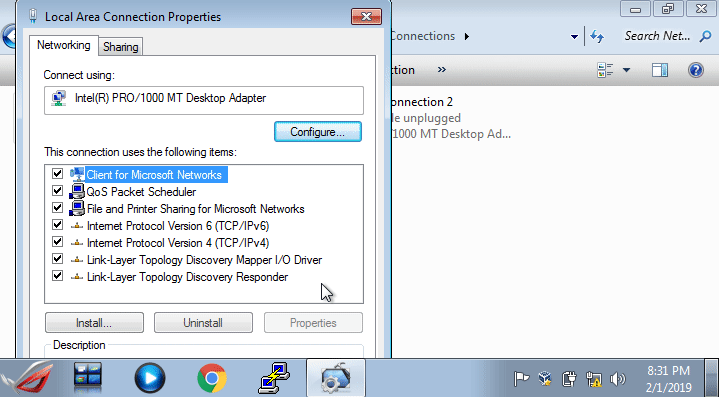Open the Sharing tab
The width and height of the screenshot is (719, 397).
121,47
